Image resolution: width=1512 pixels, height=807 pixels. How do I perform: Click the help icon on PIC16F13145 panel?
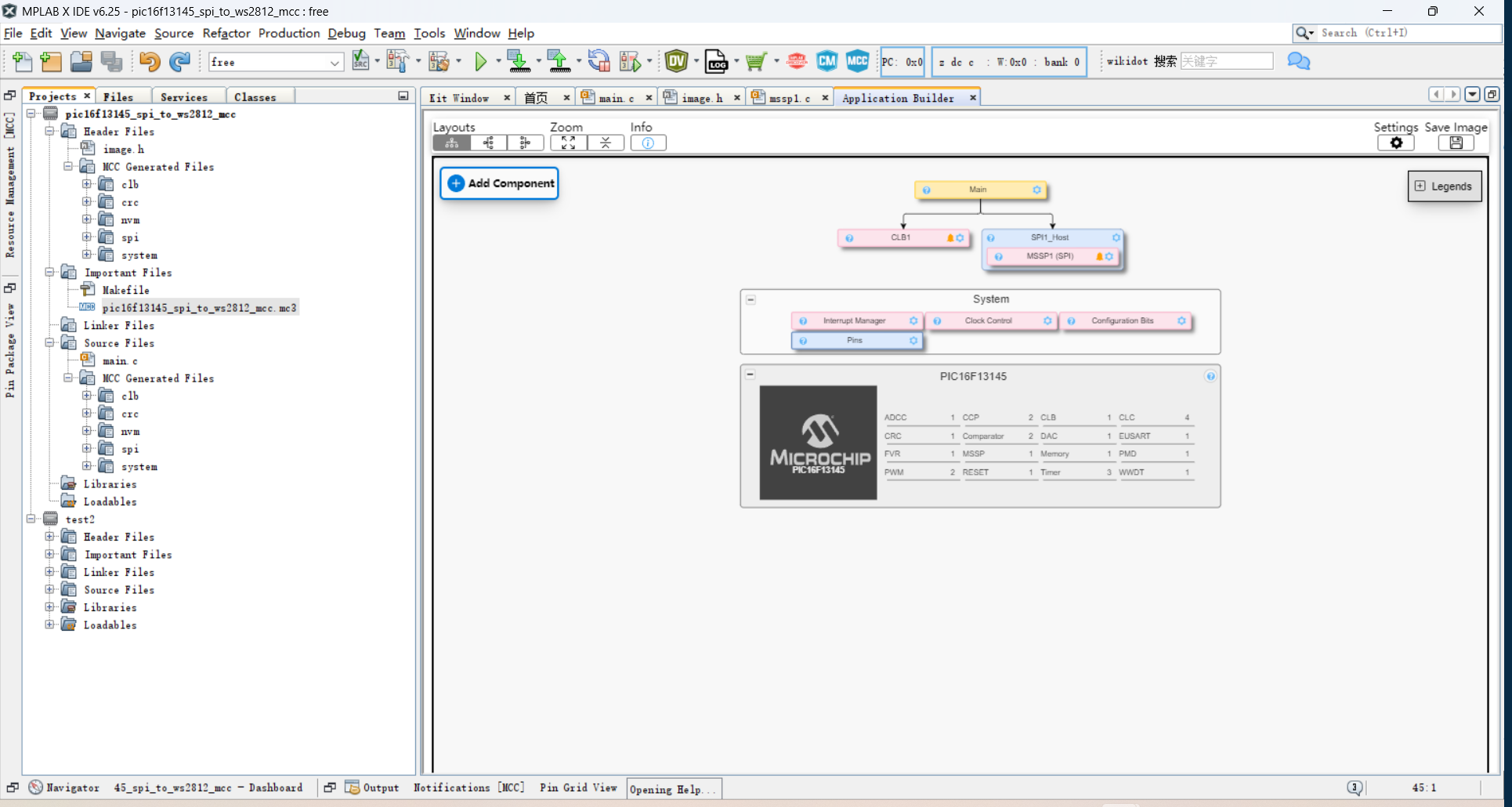click(1210, 377)
